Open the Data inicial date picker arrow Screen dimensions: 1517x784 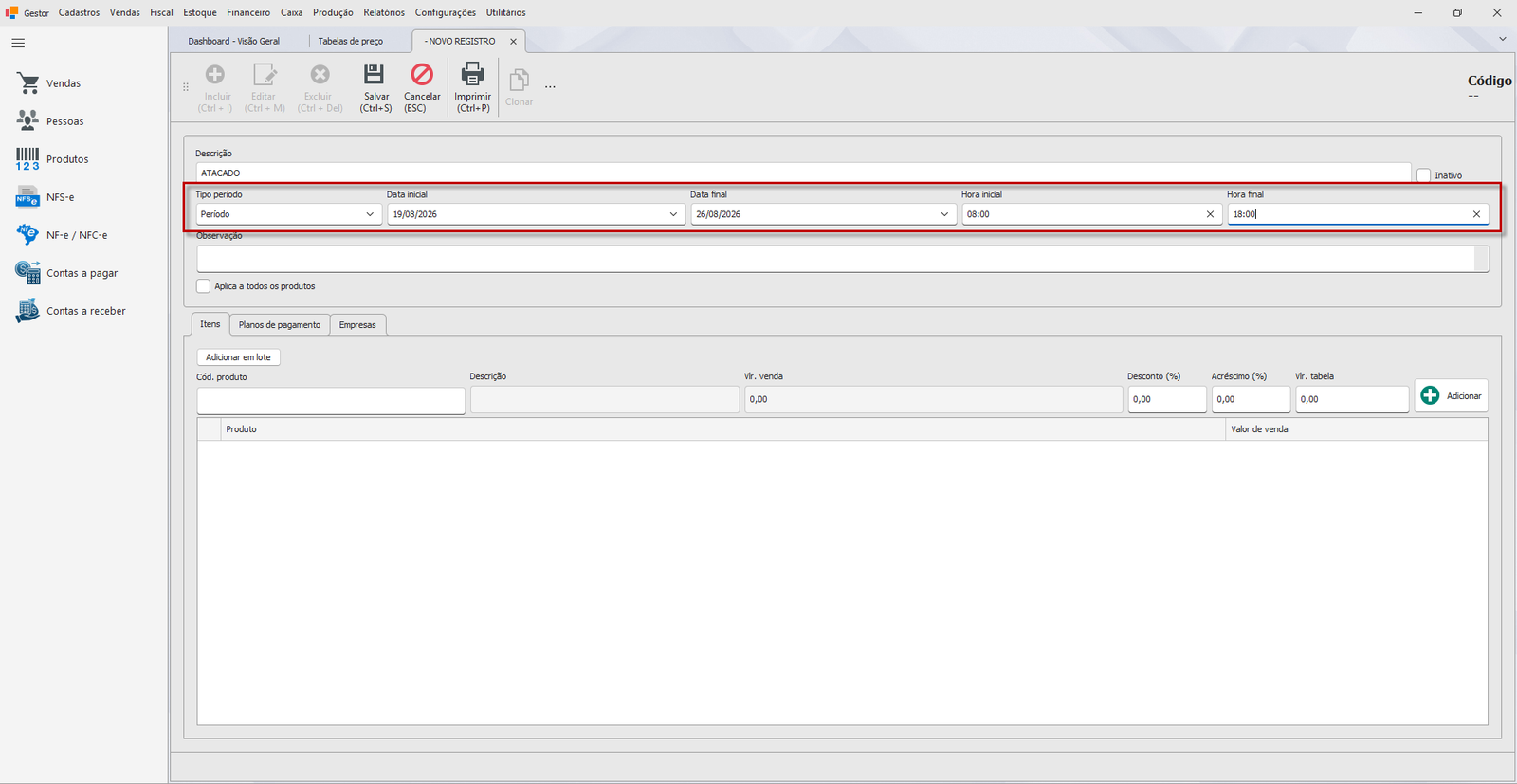point(673,214)
